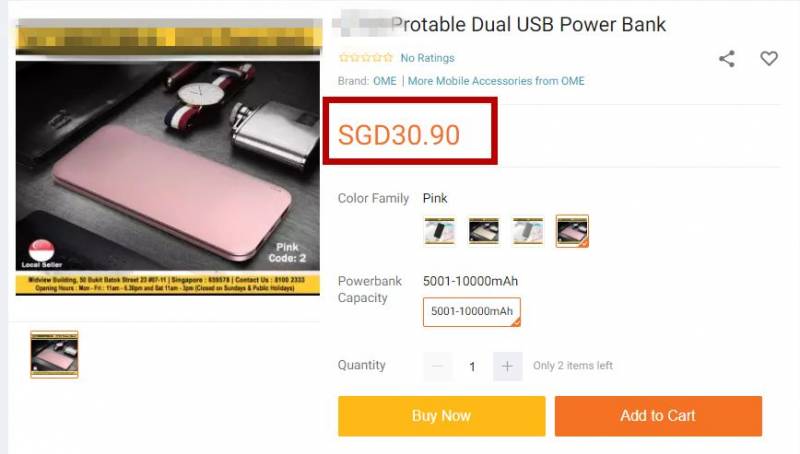Click the No Ratings link

tap(428, 58)
